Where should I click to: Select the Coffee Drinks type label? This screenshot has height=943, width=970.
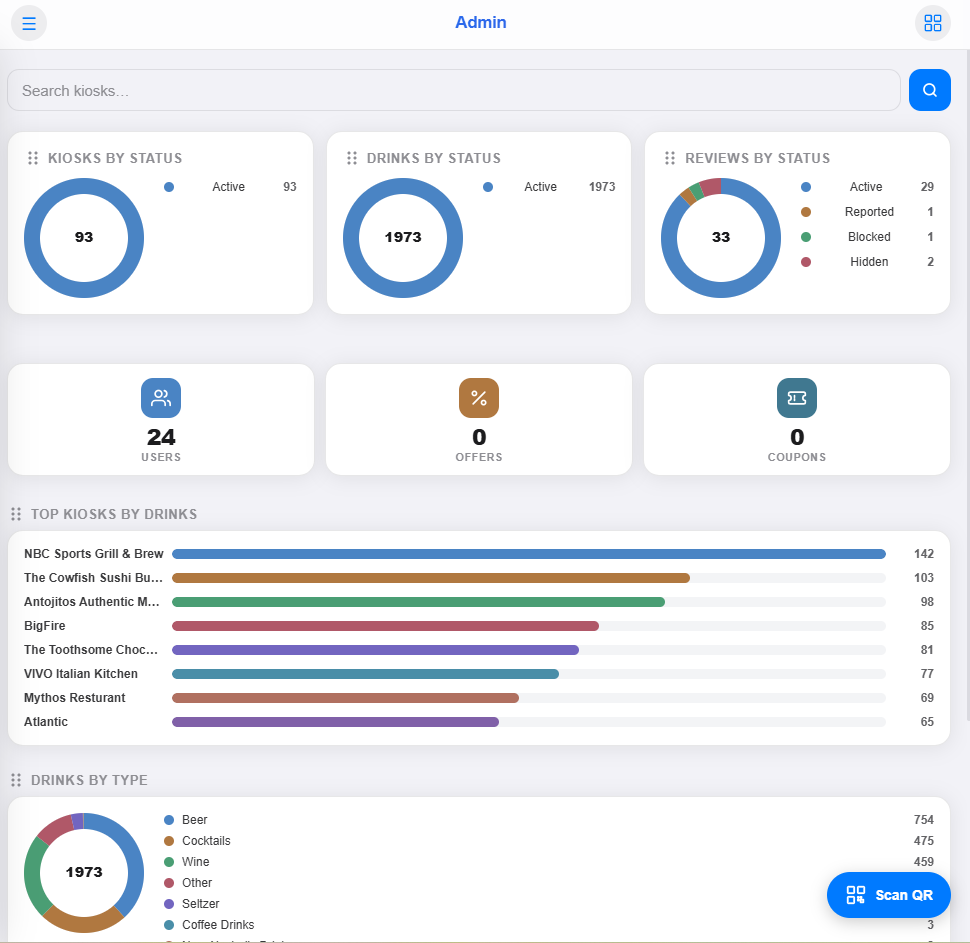click(218, 925)
